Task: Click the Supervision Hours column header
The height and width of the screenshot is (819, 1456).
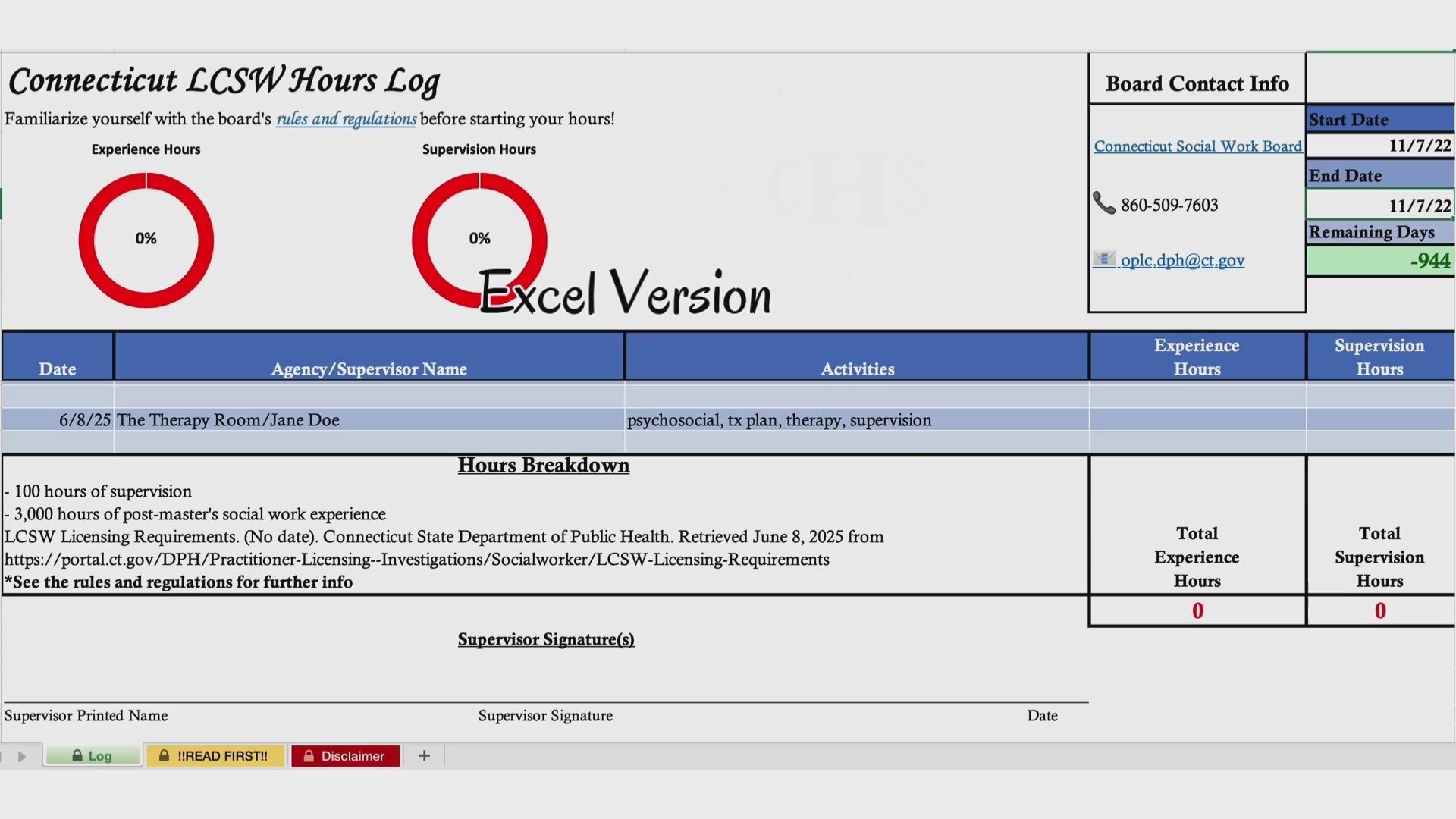Action: [1380, 356]
